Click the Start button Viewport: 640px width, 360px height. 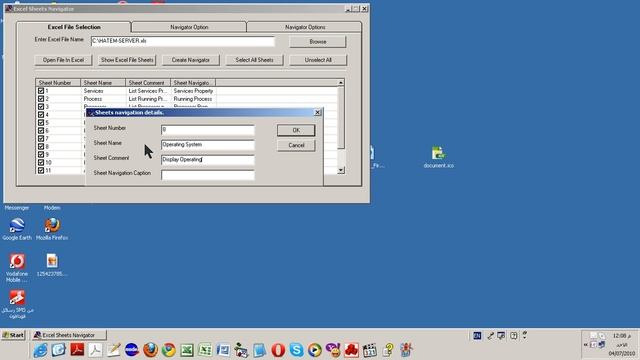point(13,335)
